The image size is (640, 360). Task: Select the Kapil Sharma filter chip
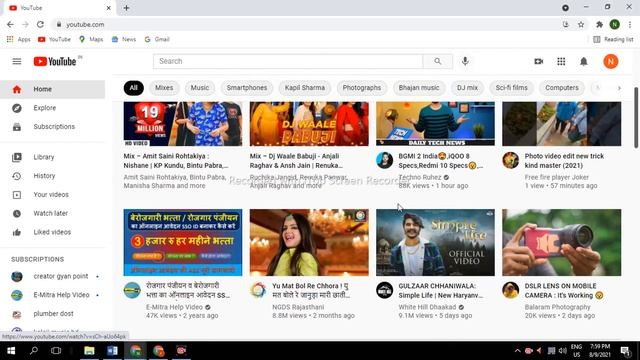[x=305, y=88]
